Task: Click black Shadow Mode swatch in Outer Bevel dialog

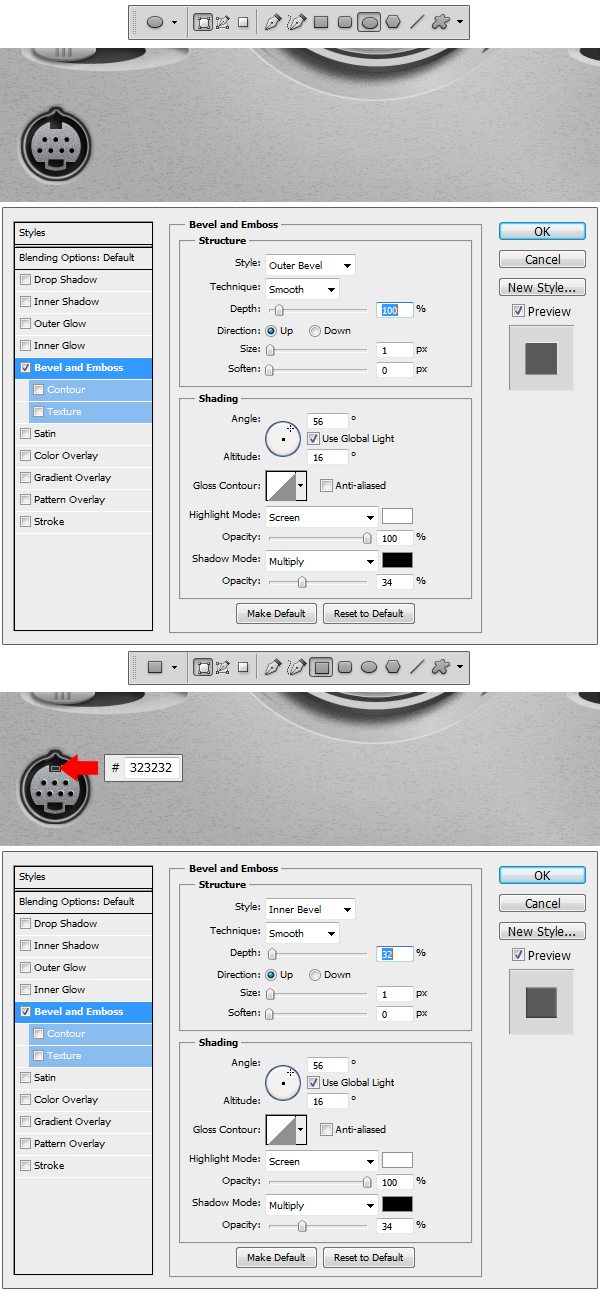Action: (x=397, y=561)
